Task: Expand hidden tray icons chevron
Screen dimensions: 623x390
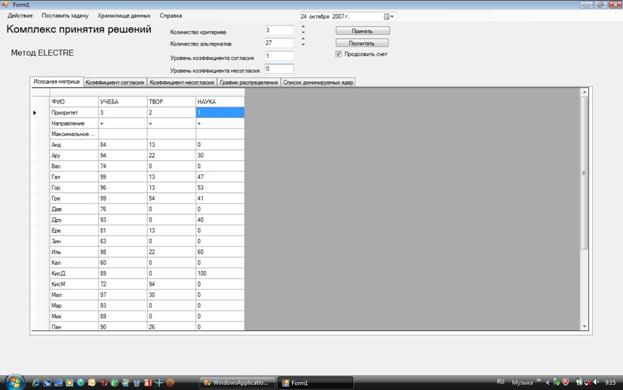Action: (x=548, y=383)
